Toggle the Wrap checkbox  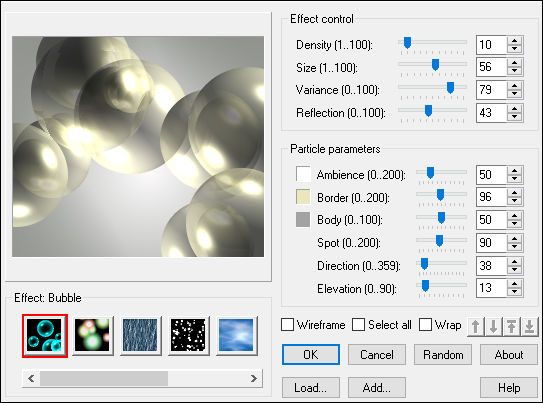(x=425, y=325)
